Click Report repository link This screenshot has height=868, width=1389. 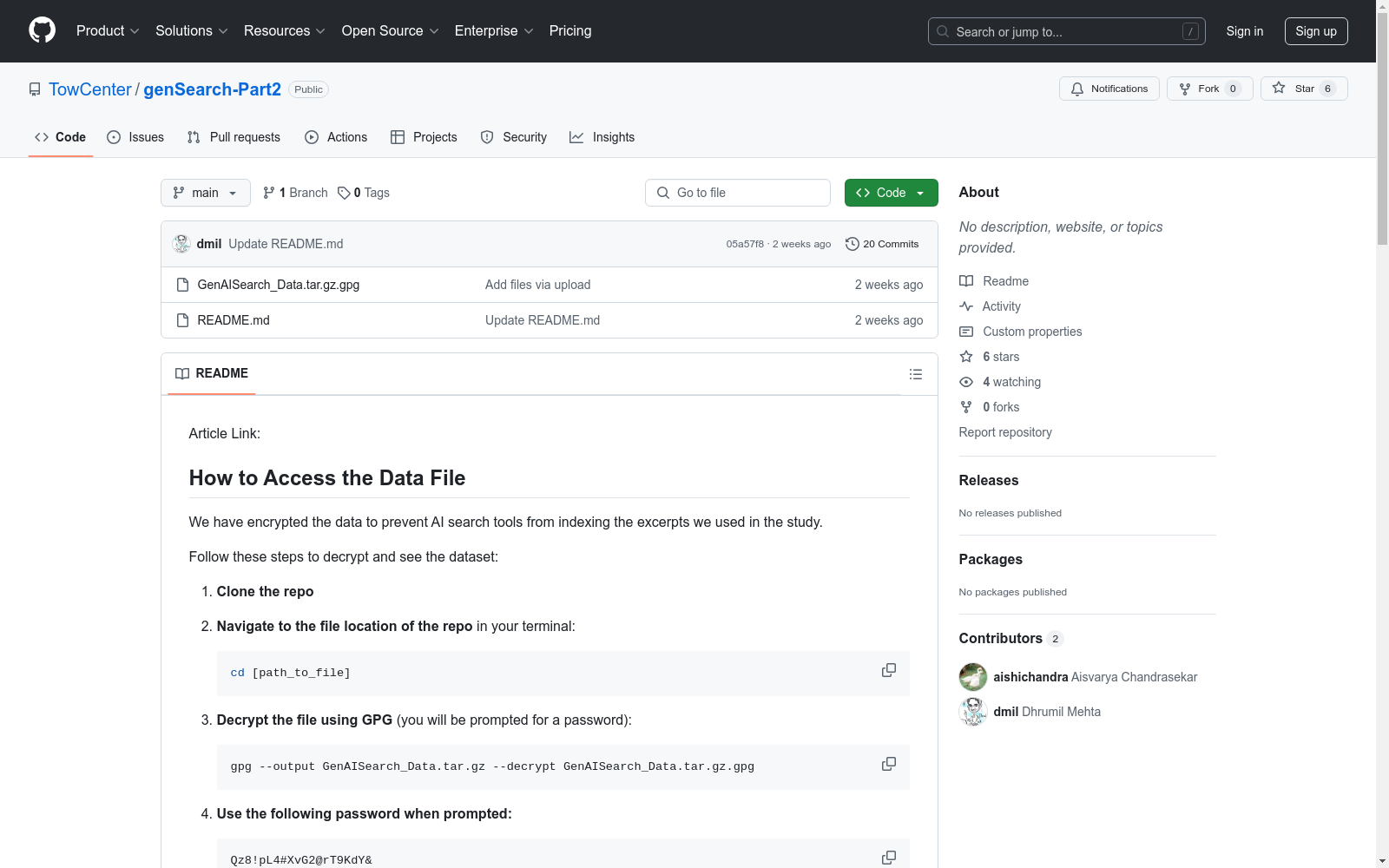pyautogui.click(x=1005, y=432)
